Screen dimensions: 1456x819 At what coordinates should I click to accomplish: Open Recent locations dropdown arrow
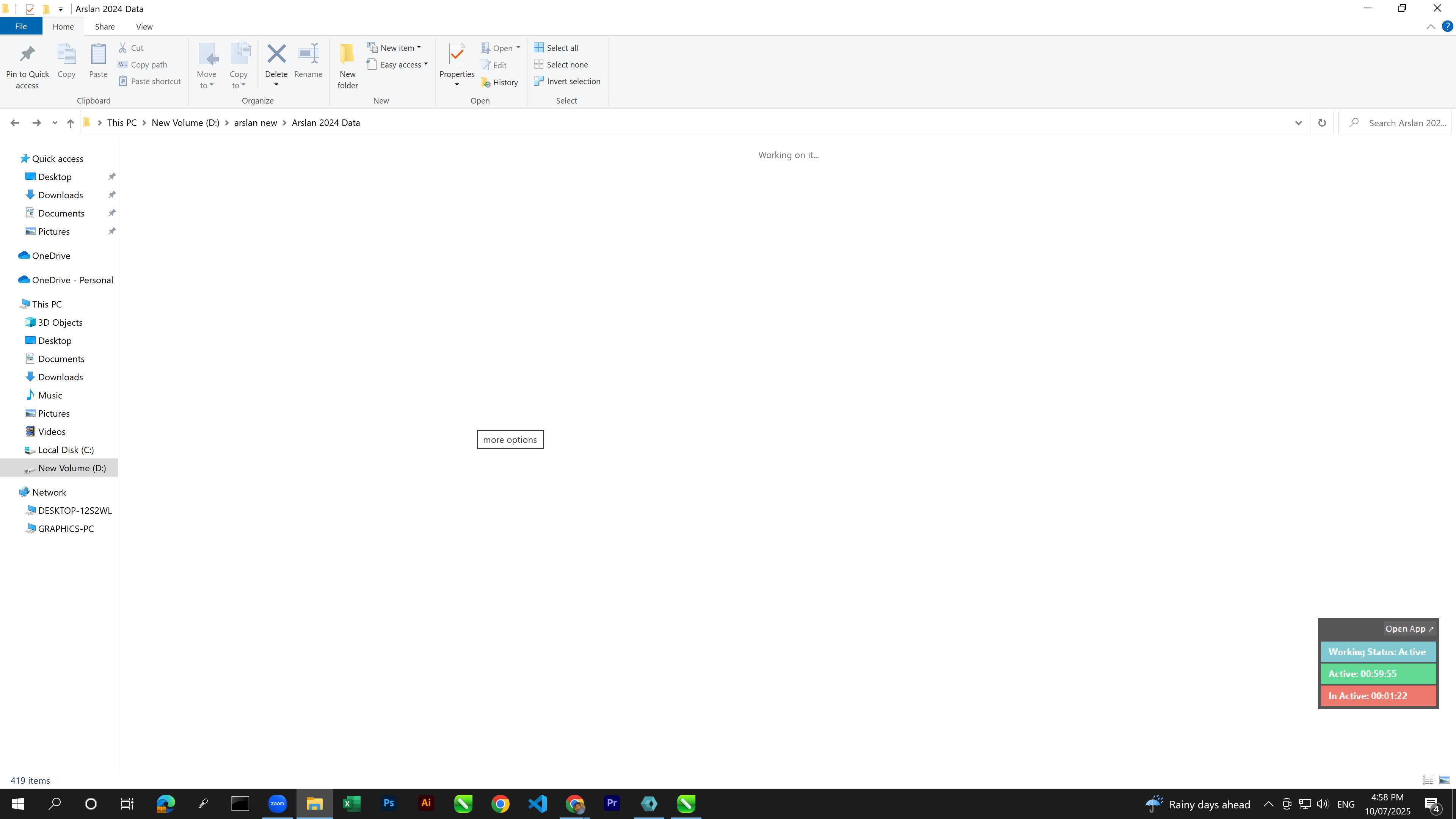[54, 122]
